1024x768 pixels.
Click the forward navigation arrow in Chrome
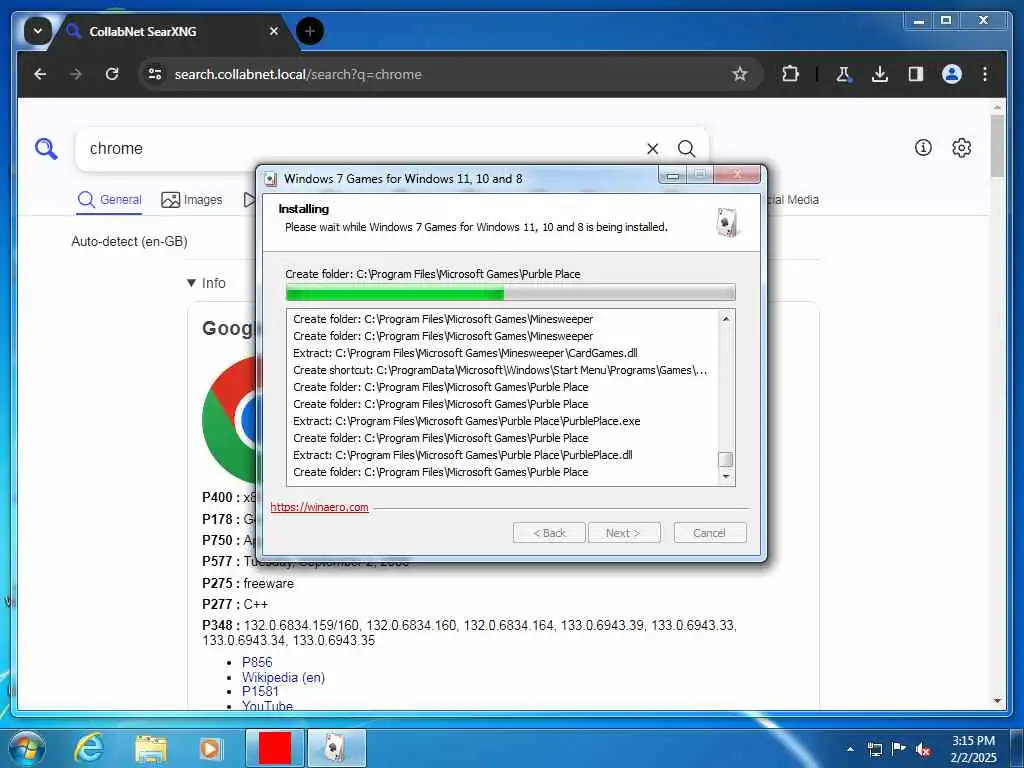pyautogui.click(x=76, y=74)
